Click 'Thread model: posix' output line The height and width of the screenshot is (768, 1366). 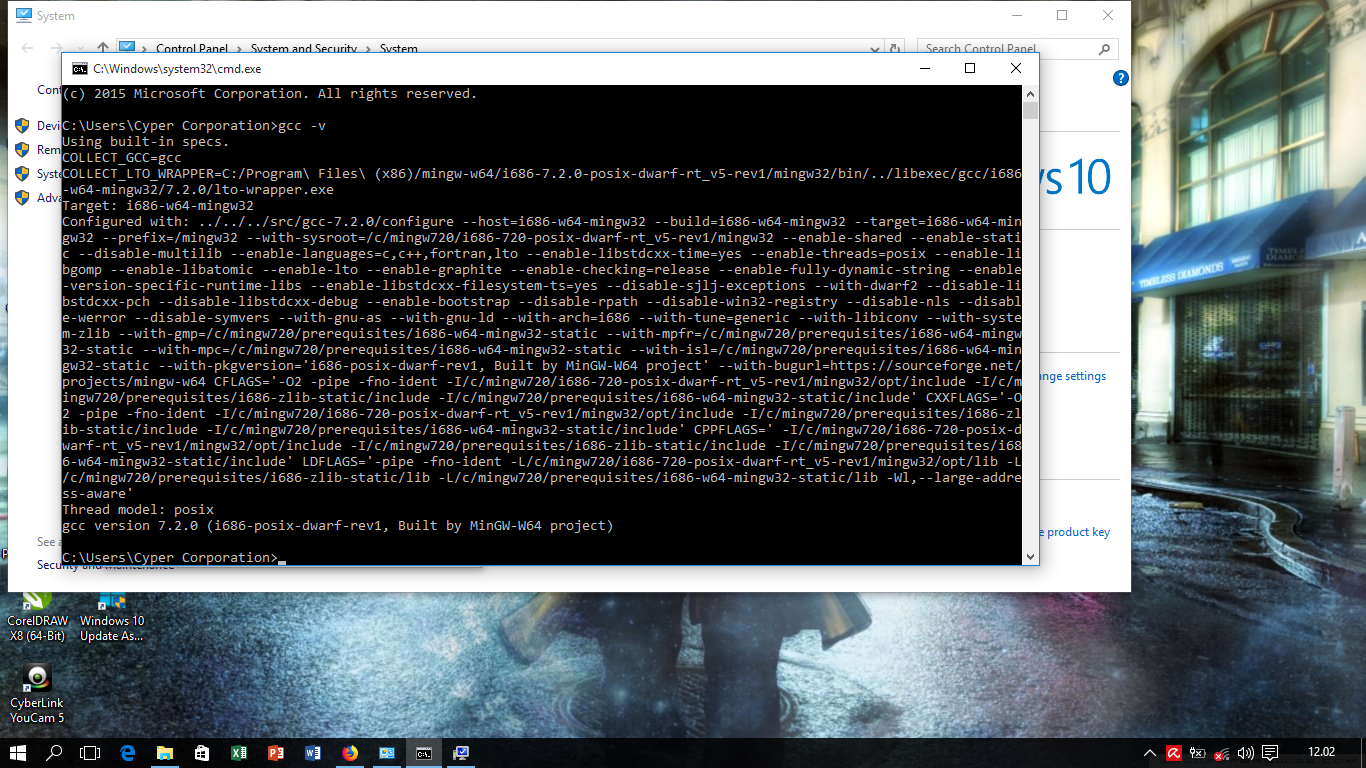(138, 509)
